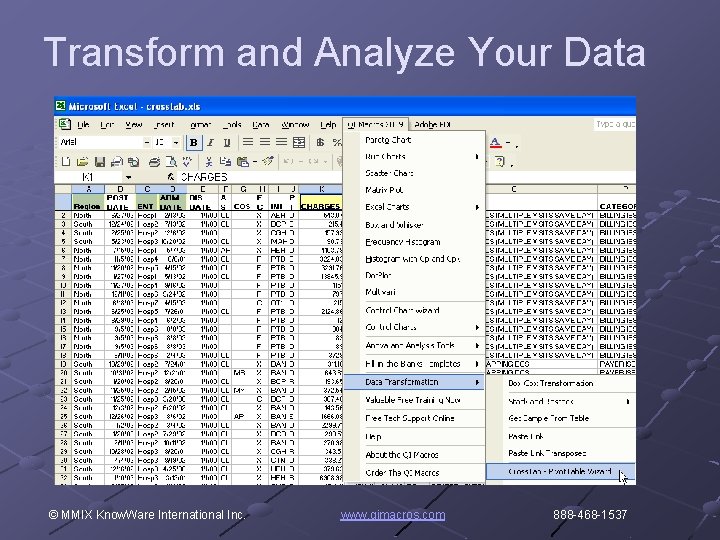Open the Arial font name dropdown
The height and width of the screenshot is (540, 720).
click(147, 143)
